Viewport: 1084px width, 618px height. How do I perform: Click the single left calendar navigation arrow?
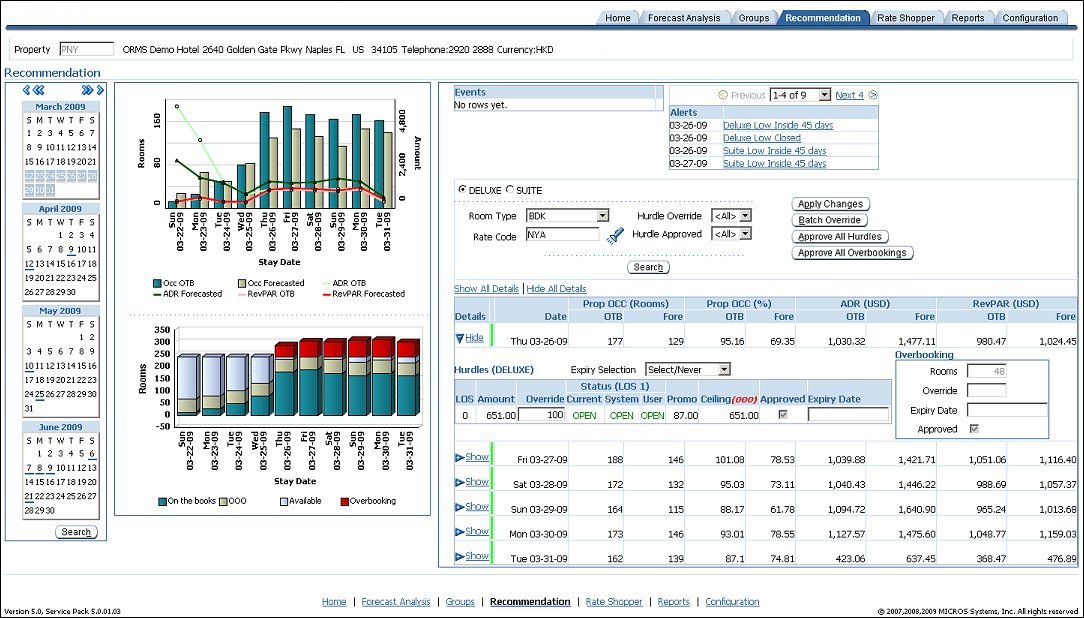(26, 90)
